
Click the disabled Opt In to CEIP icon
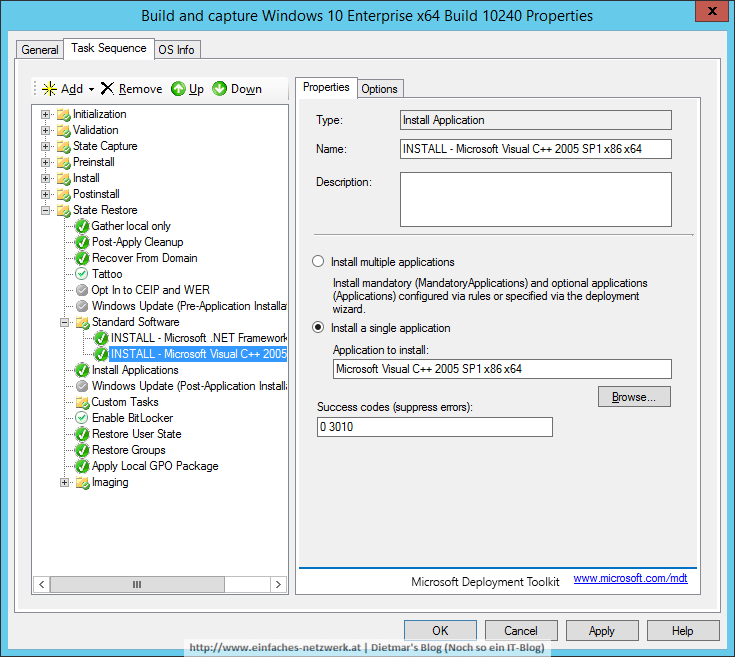tap(82, 290)
